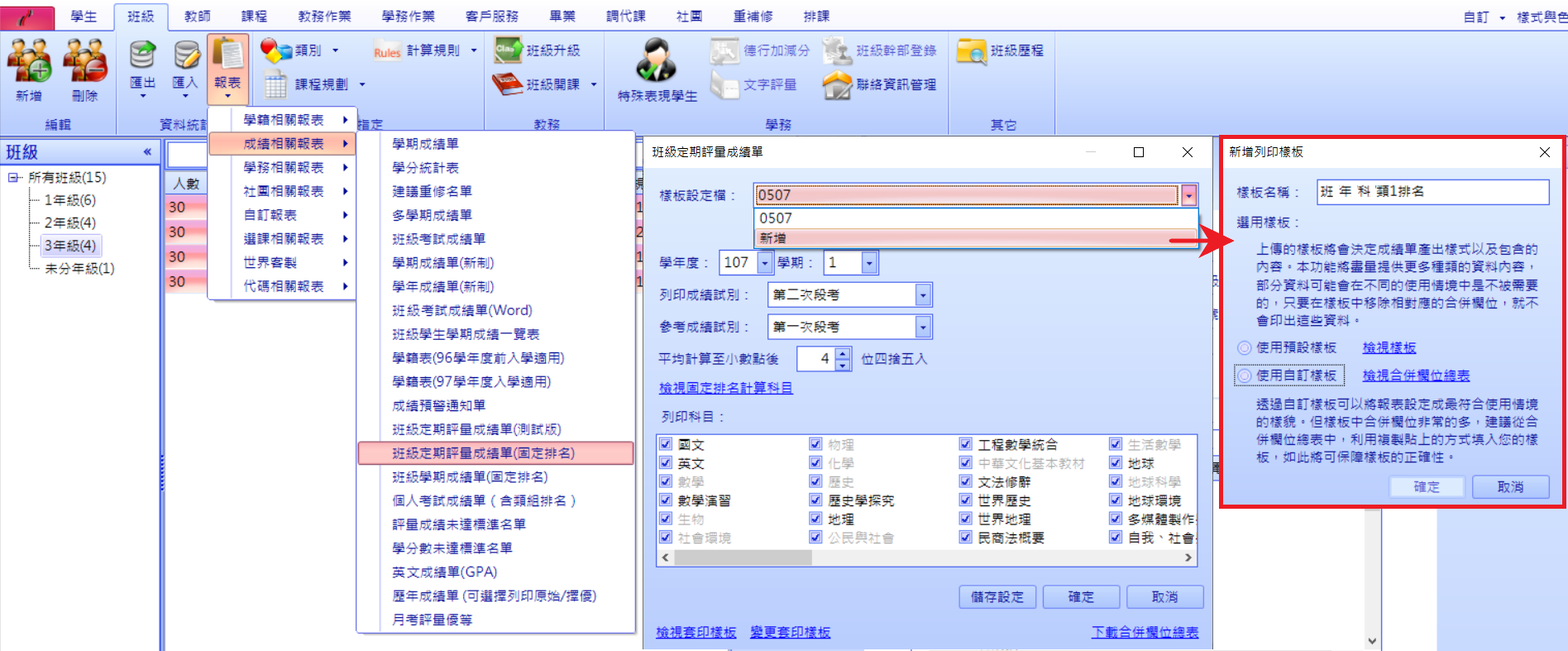Open the 列印成績試別 dropdown

pyautogui.click(x=923, y=295)
